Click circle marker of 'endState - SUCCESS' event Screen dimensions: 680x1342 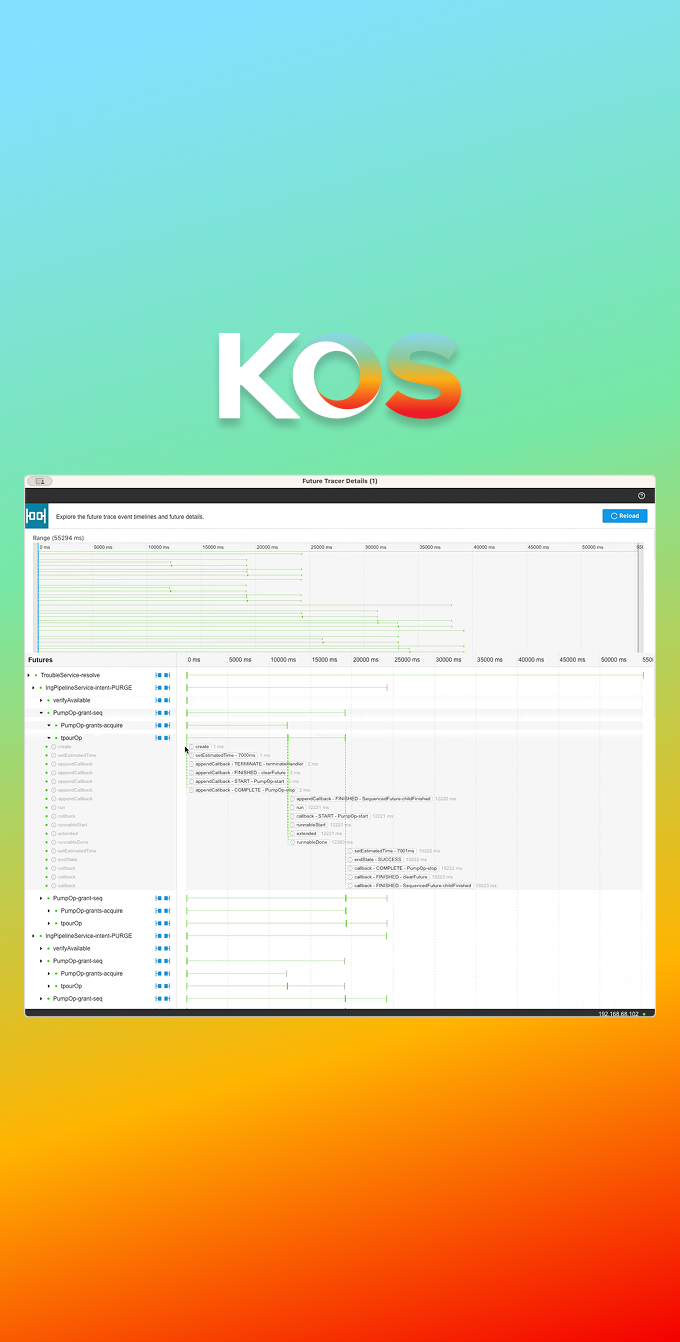click(350, 859)
